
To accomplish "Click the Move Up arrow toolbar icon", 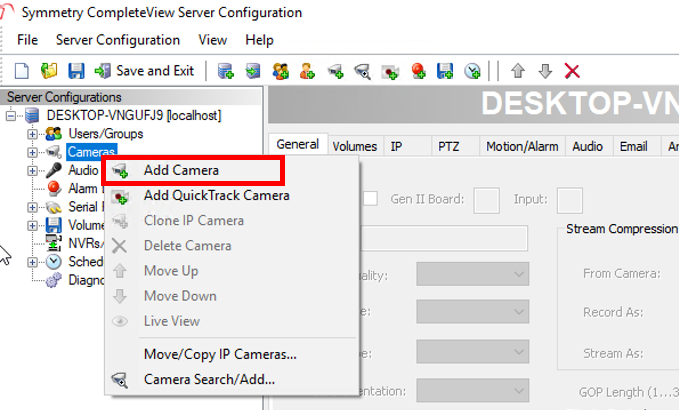I will [518, 71].
